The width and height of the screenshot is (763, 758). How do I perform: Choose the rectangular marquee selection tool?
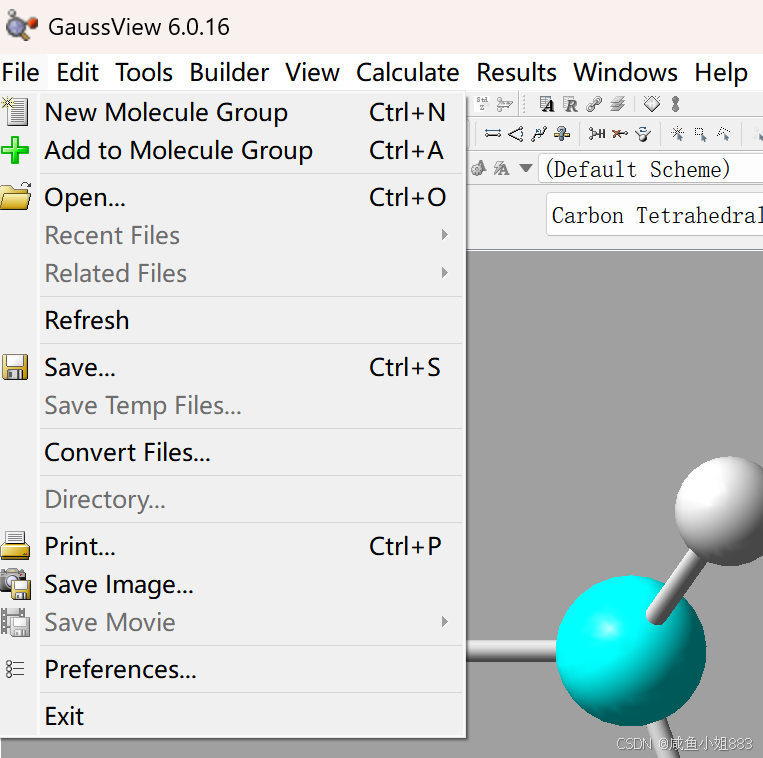[701, 134]
